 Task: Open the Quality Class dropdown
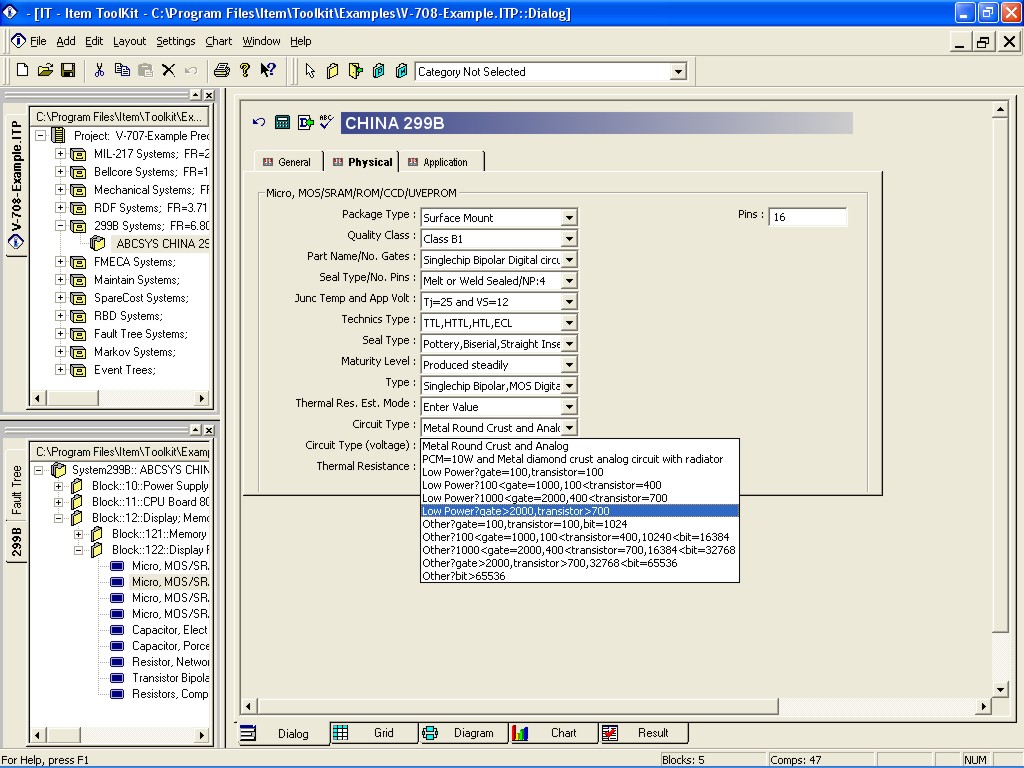(x=569, y=239)
